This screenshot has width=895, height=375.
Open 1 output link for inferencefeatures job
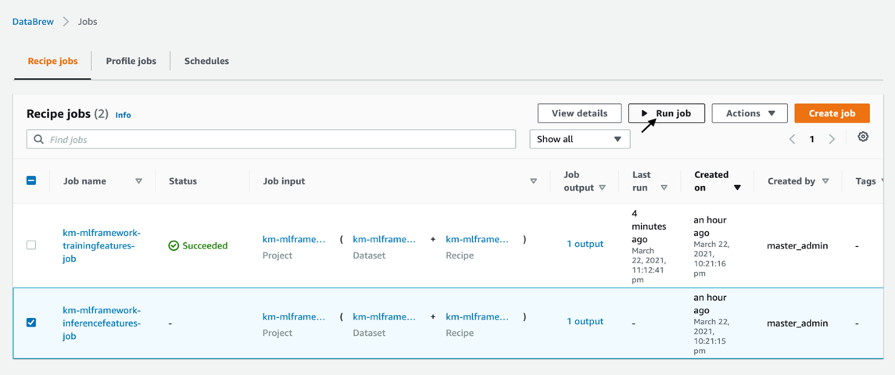tap(585, 321)
